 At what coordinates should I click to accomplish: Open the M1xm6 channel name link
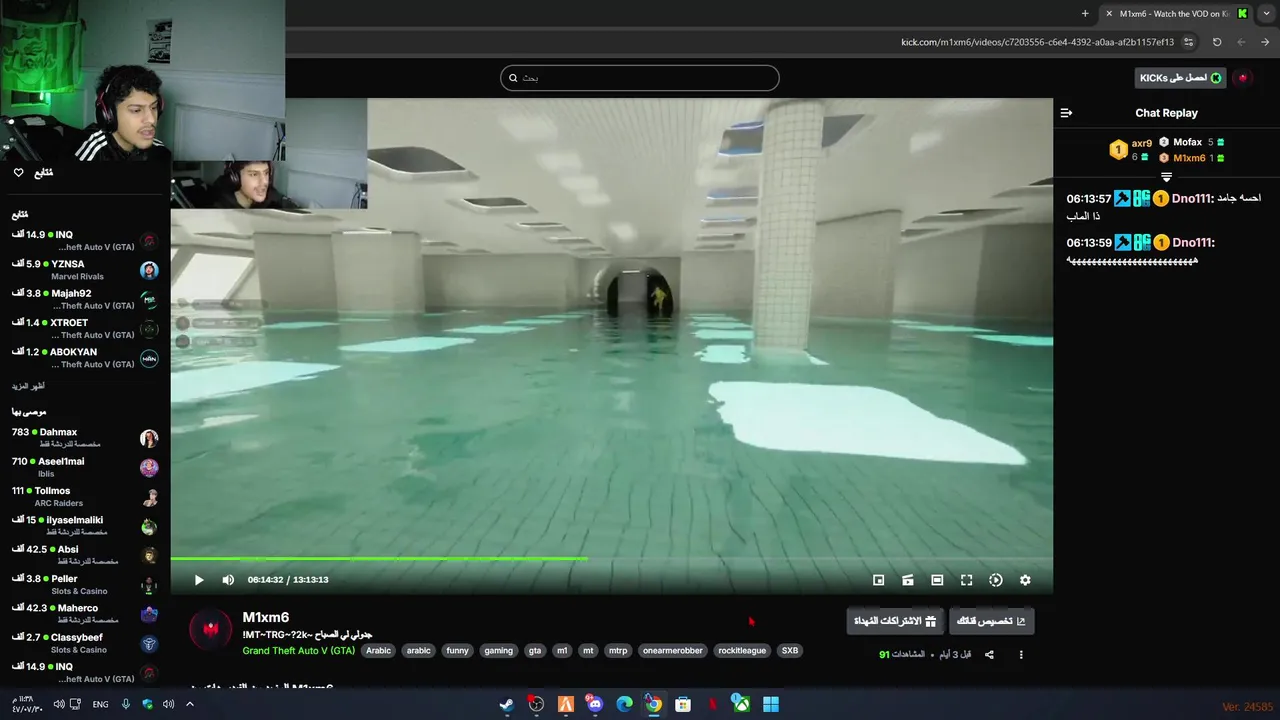[266, 618]
